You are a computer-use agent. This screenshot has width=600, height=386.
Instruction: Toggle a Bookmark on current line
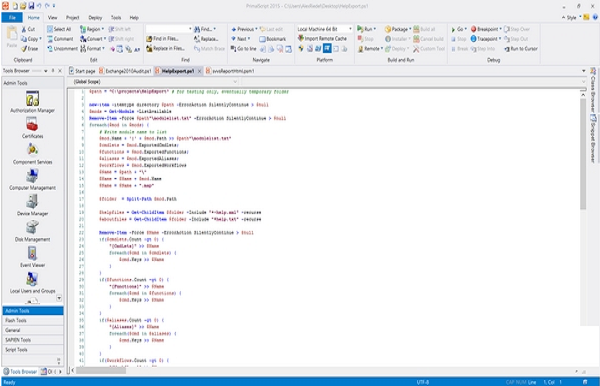[x=272, y=39]
